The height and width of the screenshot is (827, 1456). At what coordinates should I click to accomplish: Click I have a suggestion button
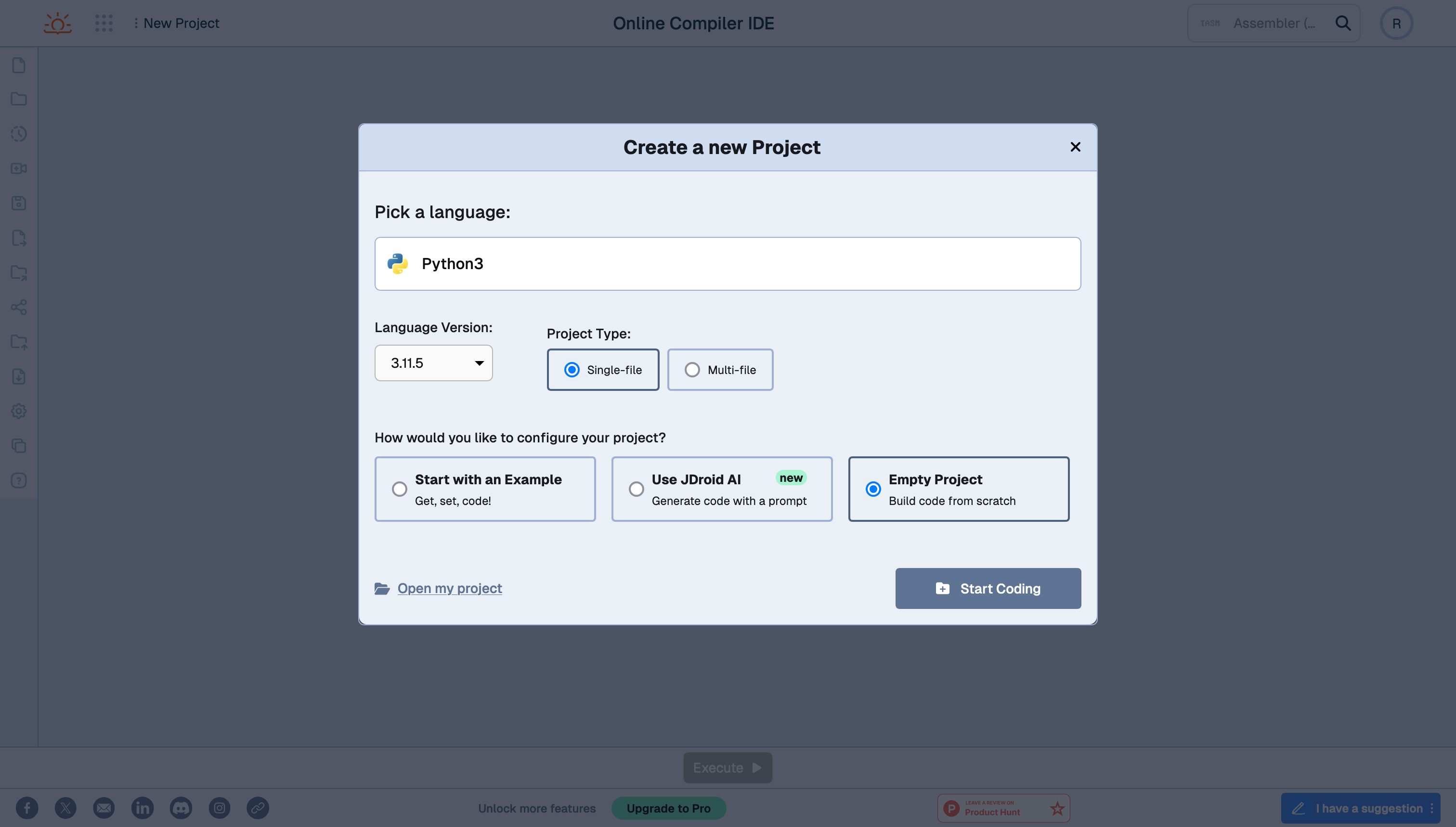pos(1361,808)
